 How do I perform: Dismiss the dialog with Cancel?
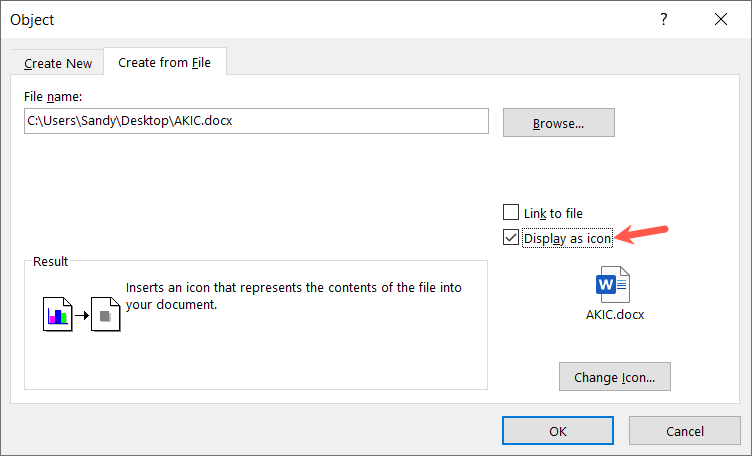(x=684, y=431)
